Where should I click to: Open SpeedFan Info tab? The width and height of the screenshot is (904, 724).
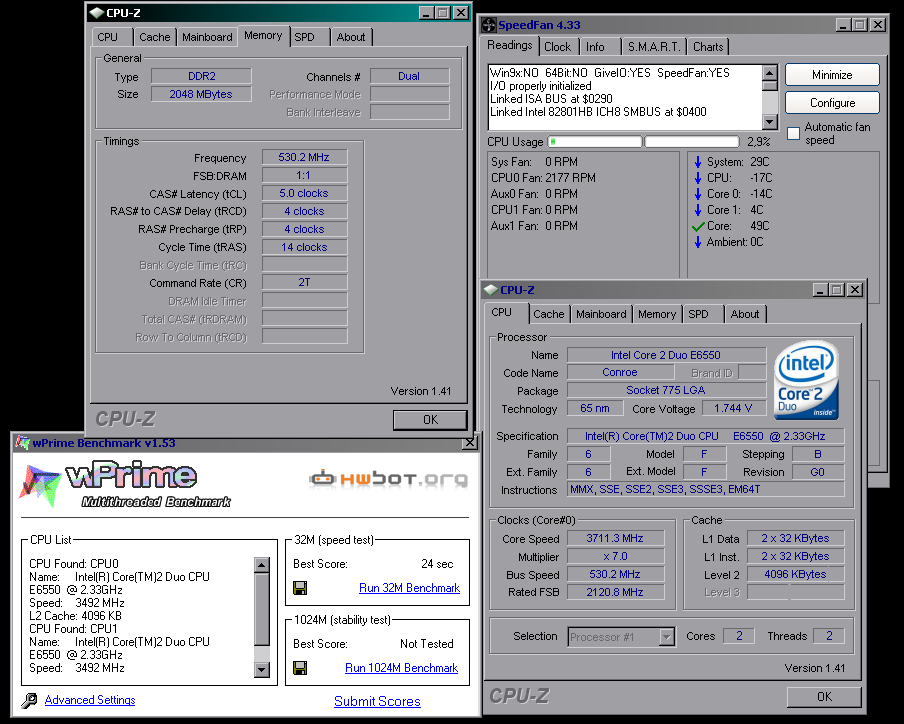(x=596, y=47)
